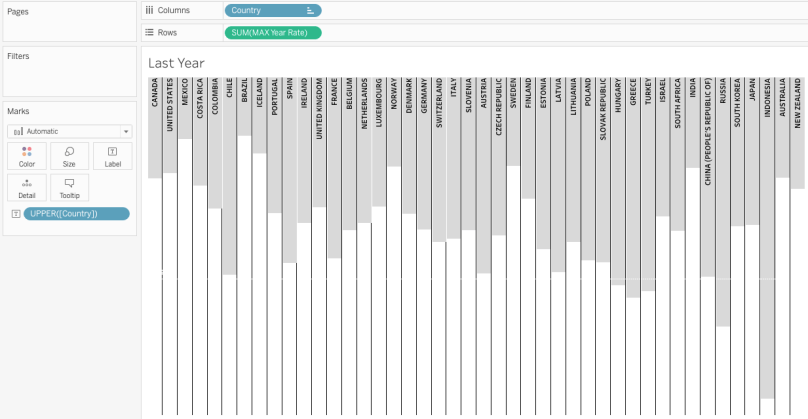Click the Last Year sheet title

point(176,63)
